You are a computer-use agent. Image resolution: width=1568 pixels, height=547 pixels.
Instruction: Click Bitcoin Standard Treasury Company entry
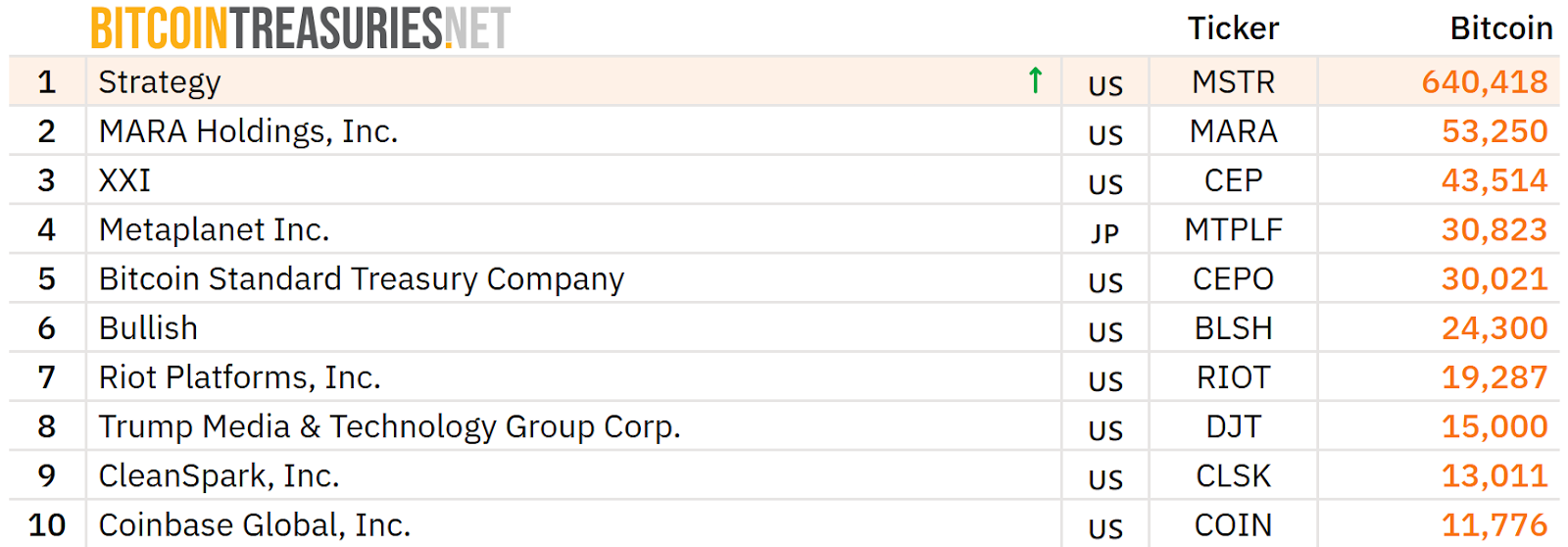[x=361, y=279]
